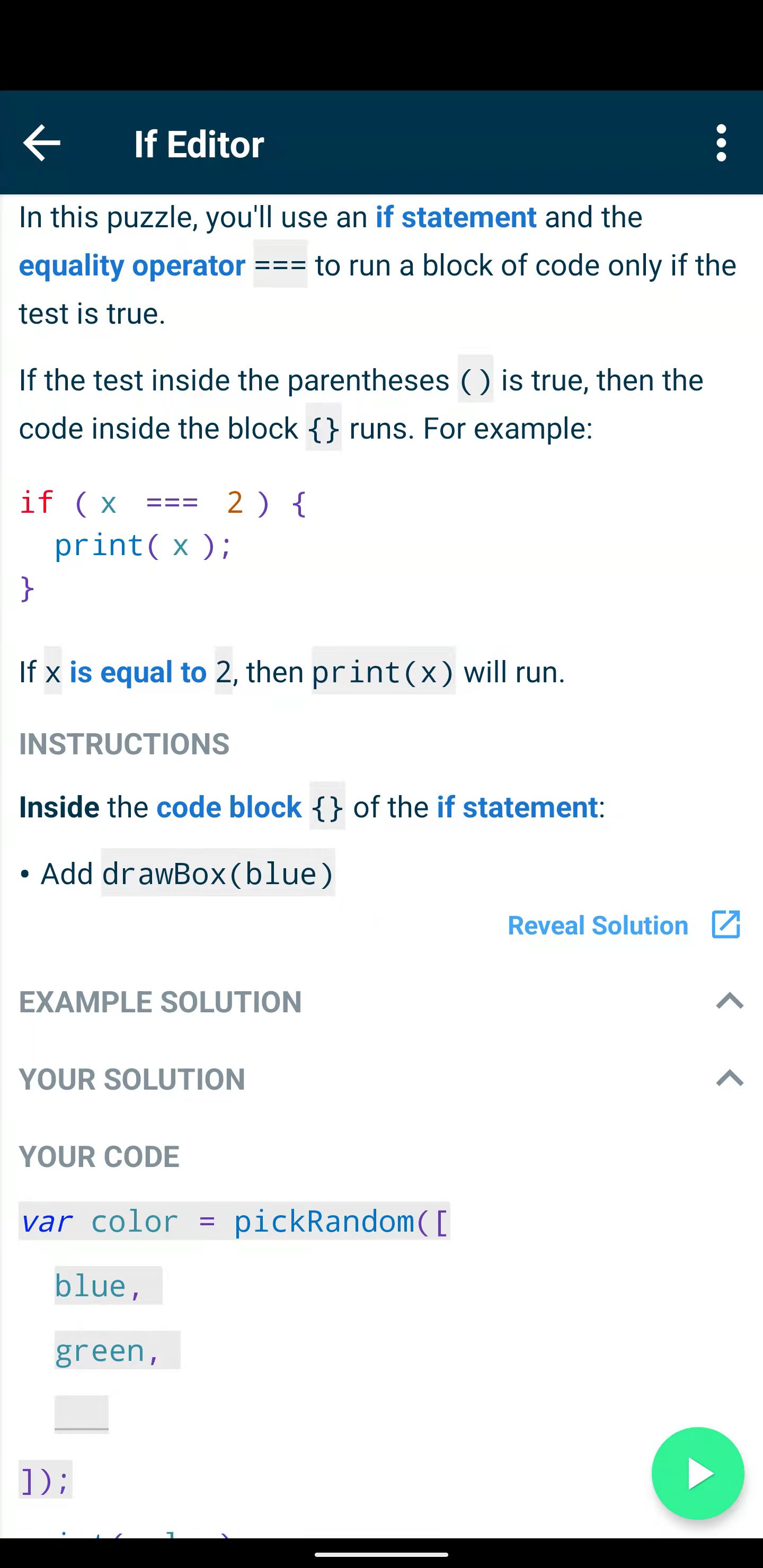Select the empty blank slot in code
This screenshot has width=763, height=1568.
pyautogui.click(x=82, y=1414)
